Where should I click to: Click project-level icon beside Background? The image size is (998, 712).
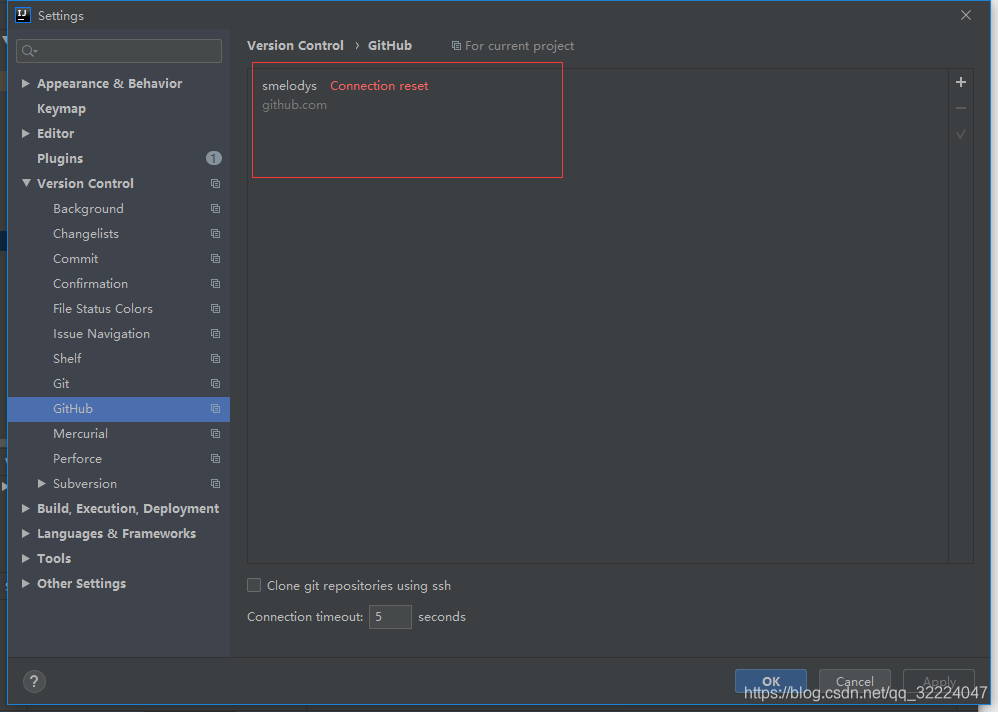215,209
